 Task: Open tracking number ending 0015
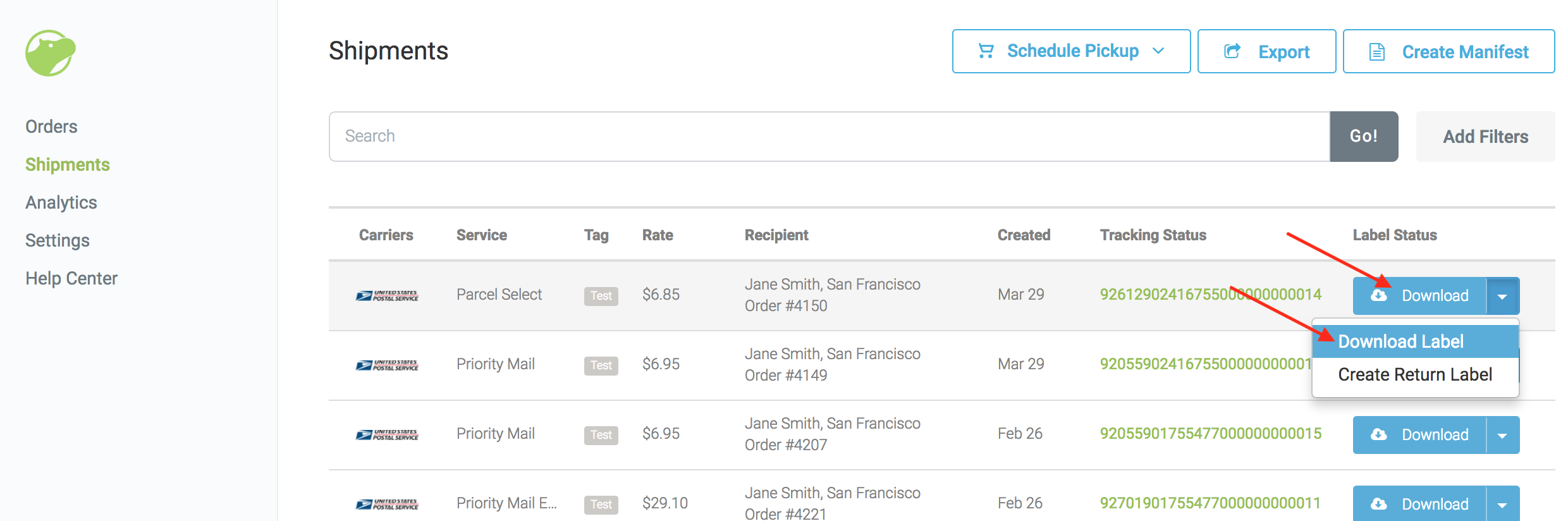point(1210,434)
